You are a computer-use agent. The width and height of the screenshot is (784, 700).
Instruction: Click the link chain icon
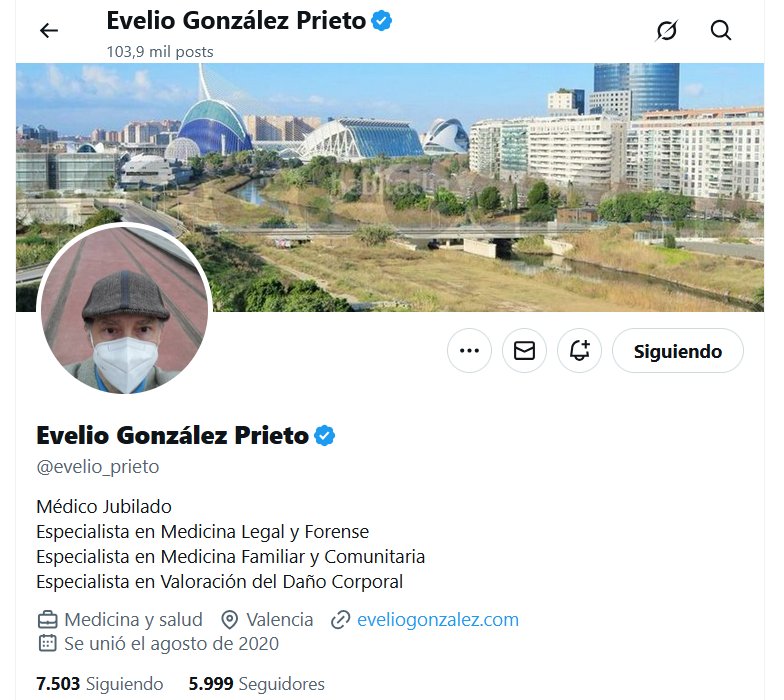click(340, 620)
